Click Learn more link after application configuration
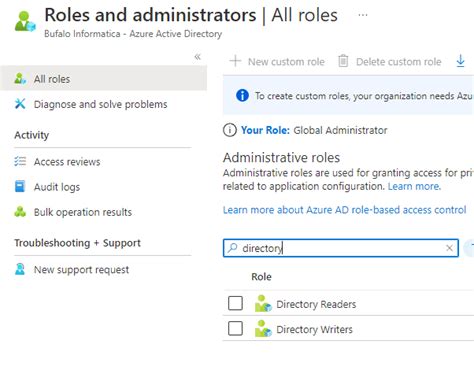Image resolution: width=474 pixels, height=374 pixels. (x=414, y=186)
